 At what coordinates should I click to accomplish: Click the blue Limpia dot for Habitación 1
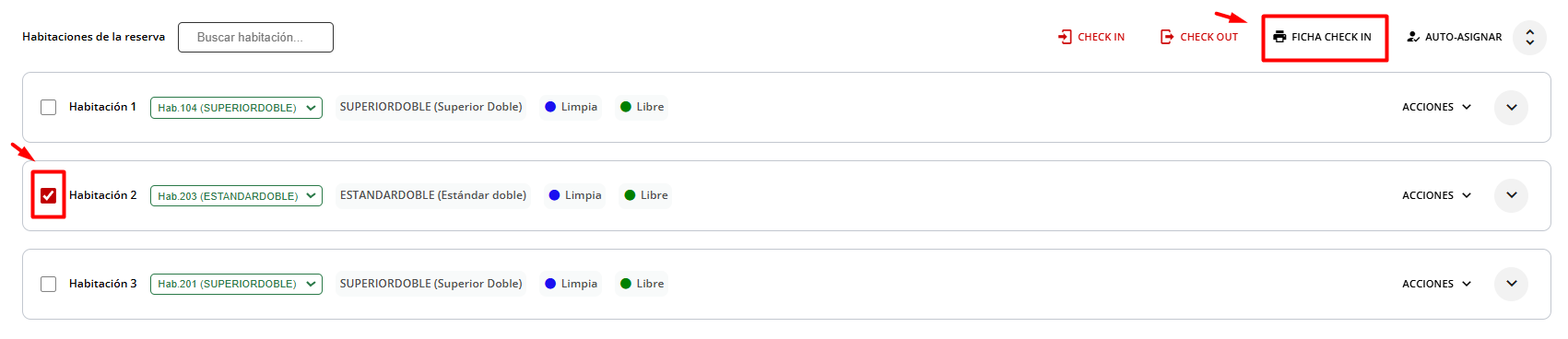click(550, 107)
